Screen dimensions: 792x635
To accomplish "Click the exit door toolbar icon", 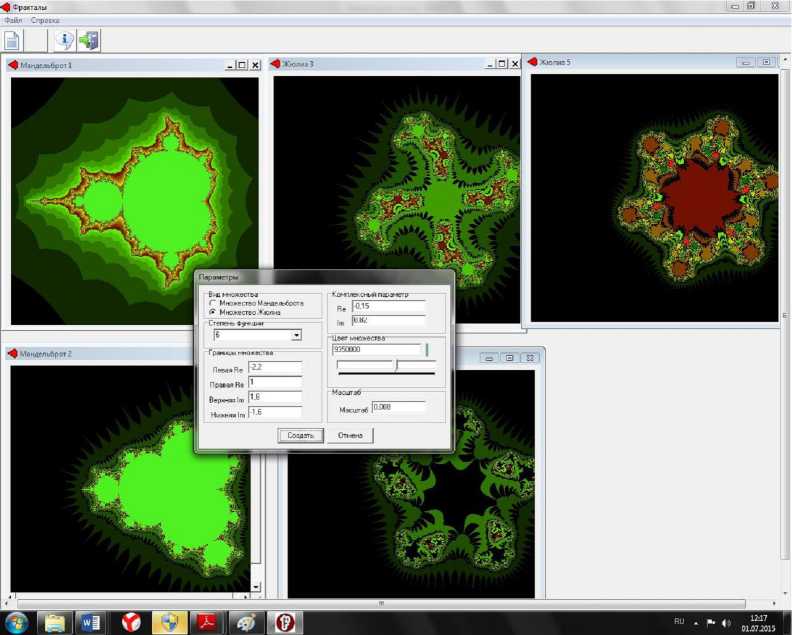I will pyautogui.click(x=89, y=41).
